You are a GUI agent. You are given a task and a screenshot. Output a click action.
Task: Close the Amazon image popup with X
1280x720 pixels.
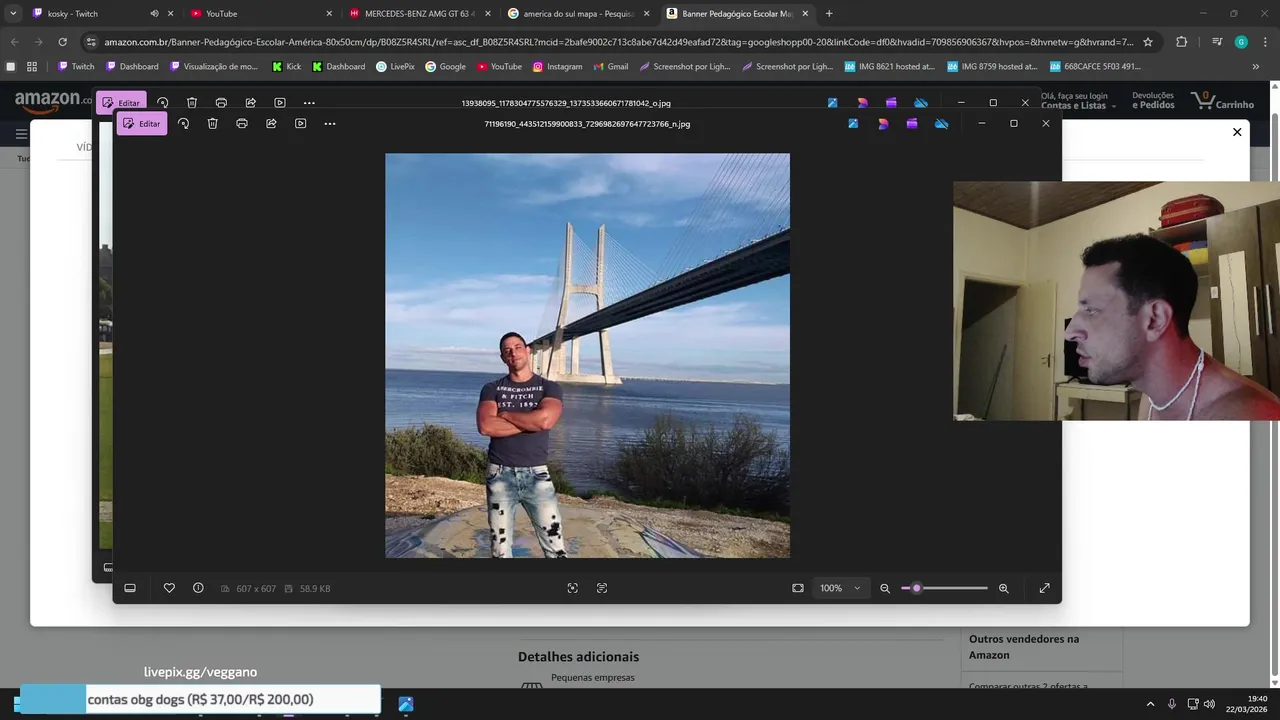(x=1237, y=132)
